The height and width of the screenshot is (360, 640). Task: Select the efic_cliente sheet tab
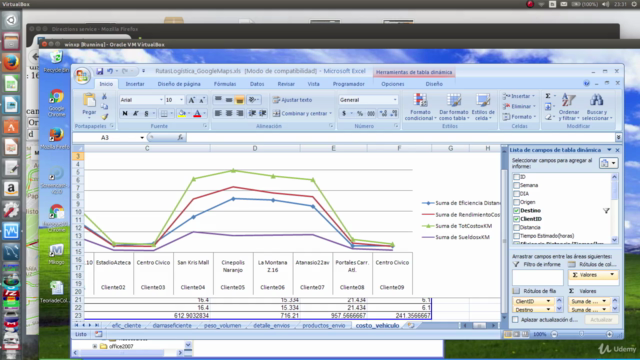point(126,326)
